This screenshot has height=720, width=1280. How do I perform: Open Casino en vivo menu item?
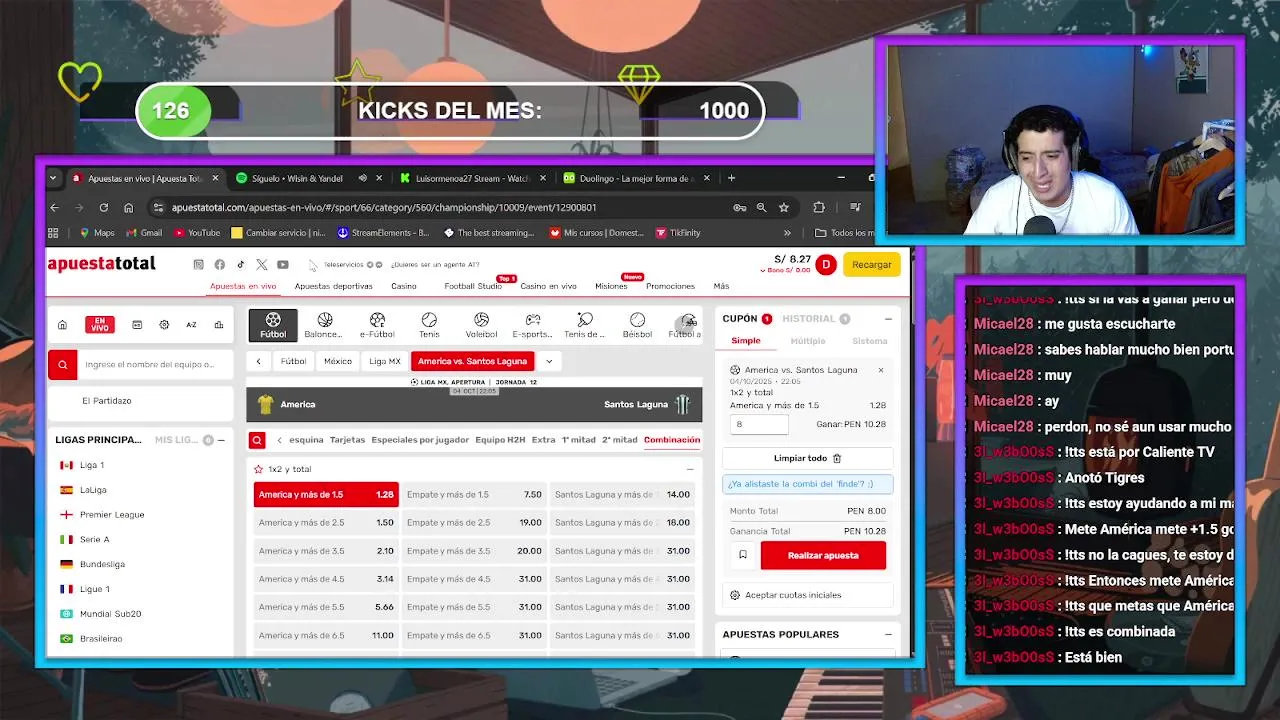point(548,286)
